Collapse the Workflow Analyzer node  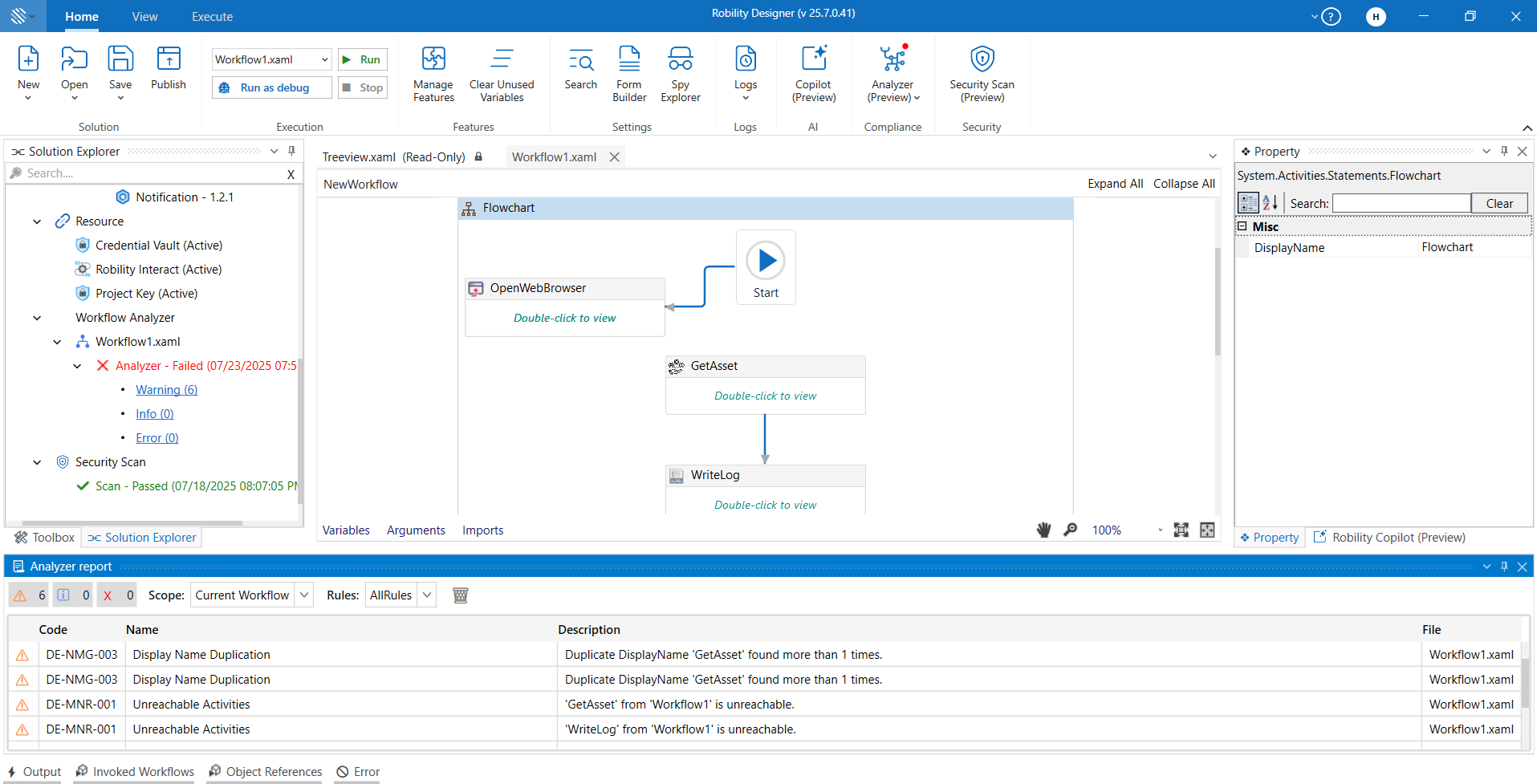coord(37,318)
